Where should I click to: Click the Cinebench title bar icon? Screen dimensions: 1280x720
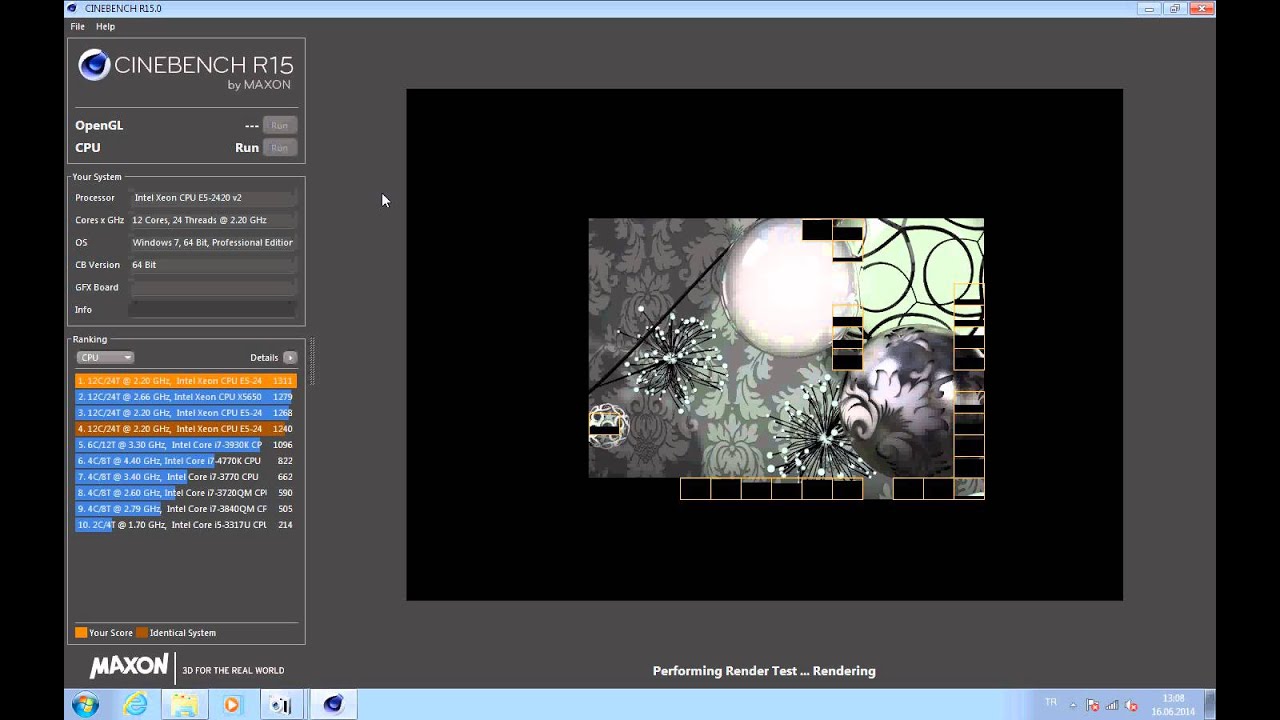click(x=71, y=8)
